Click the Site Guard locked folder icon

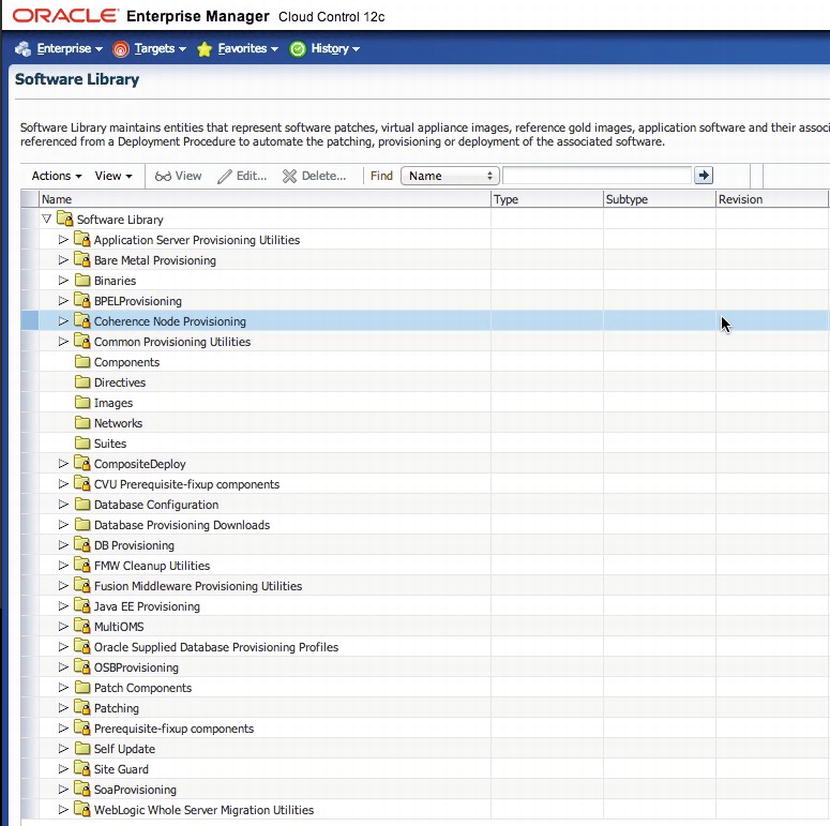coord(82,769)
